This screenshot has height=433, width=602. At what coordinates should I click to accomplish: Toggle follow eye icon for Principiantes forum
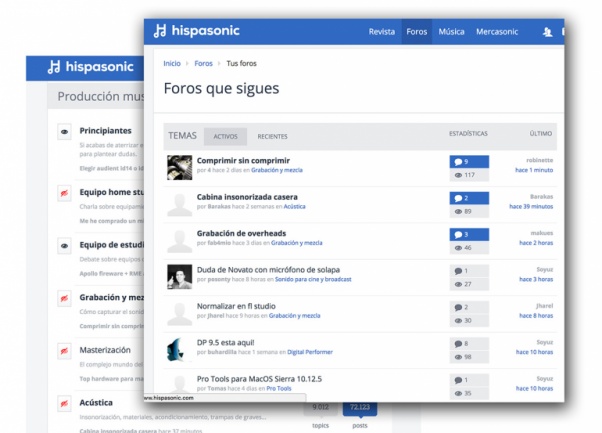point(64,132)
